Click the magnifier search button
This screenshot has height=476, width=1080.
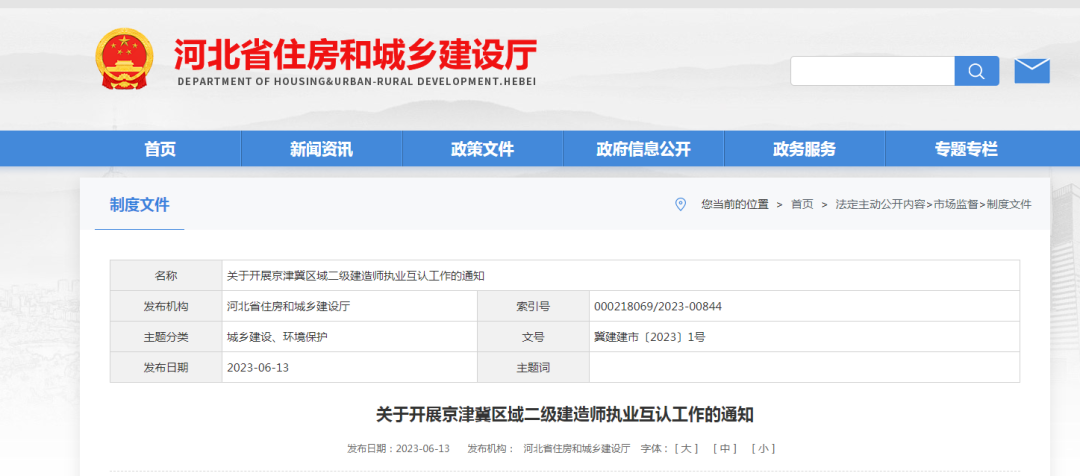click(976, 71)
